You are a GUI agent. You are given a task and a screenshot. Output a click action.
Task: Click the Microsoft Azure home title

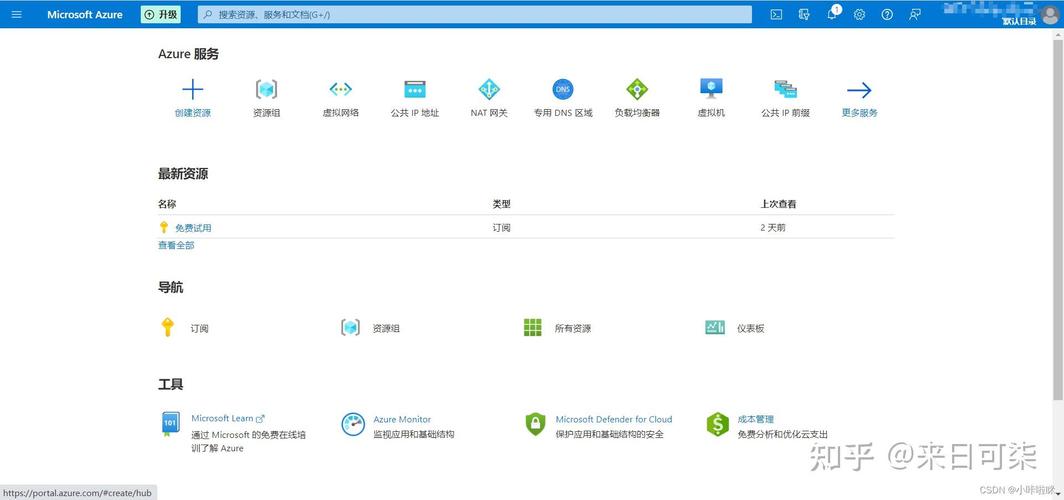pos(85,14)
